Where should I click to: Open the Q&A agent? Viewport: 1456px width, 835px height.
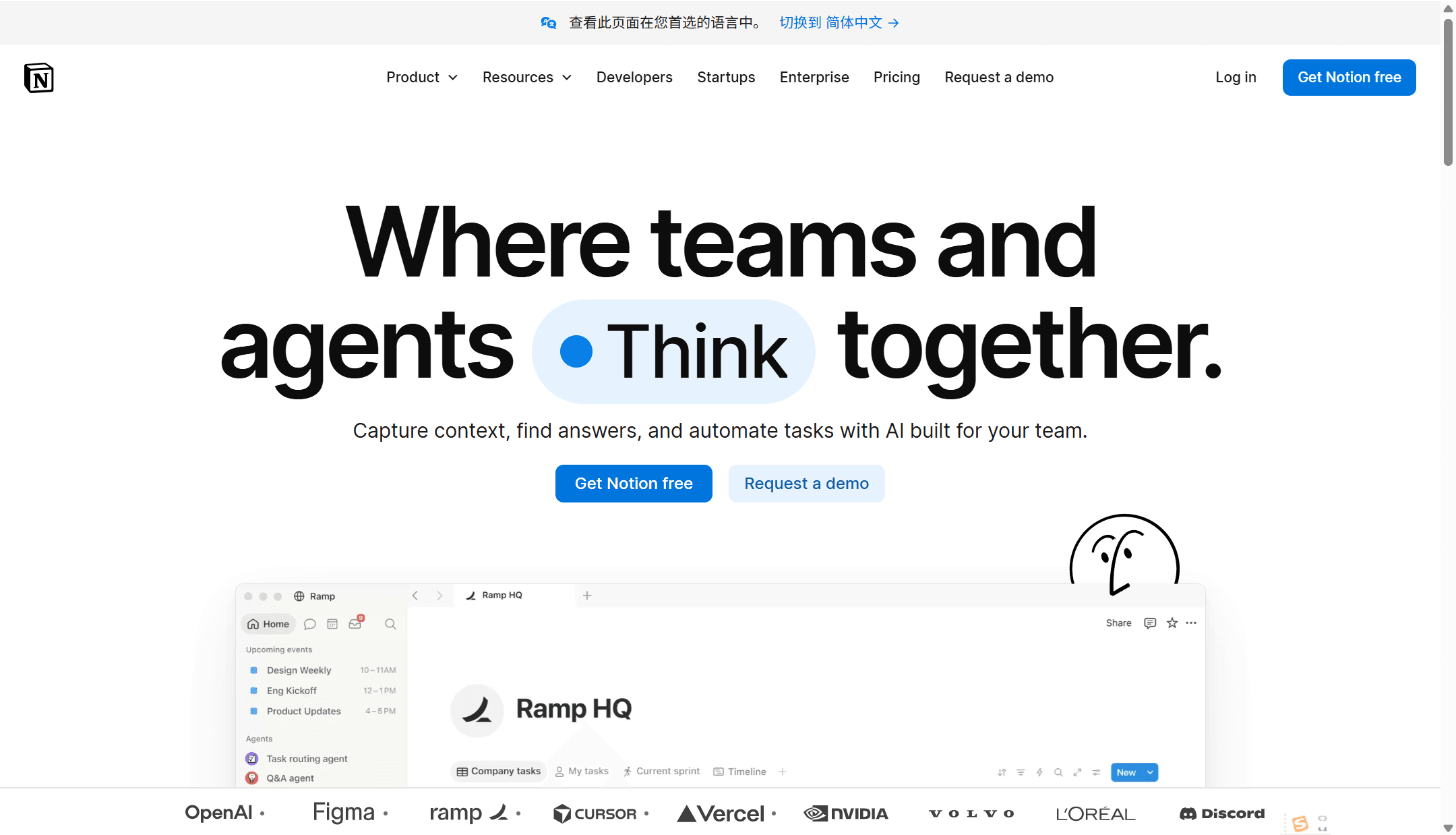[x=280, y=778]
